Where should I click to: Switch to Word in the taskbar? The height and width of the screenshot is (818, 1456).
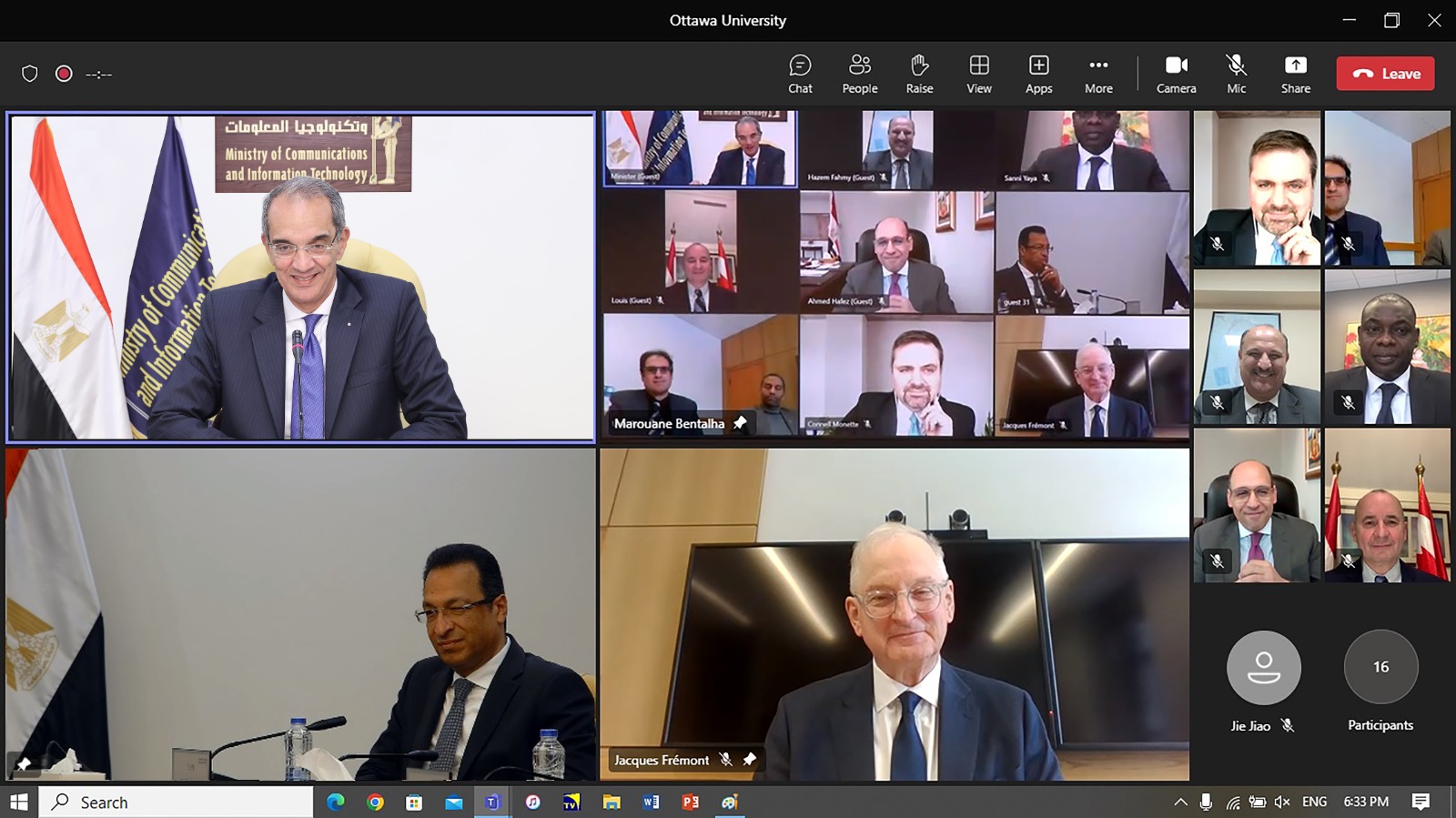[651, 802]
